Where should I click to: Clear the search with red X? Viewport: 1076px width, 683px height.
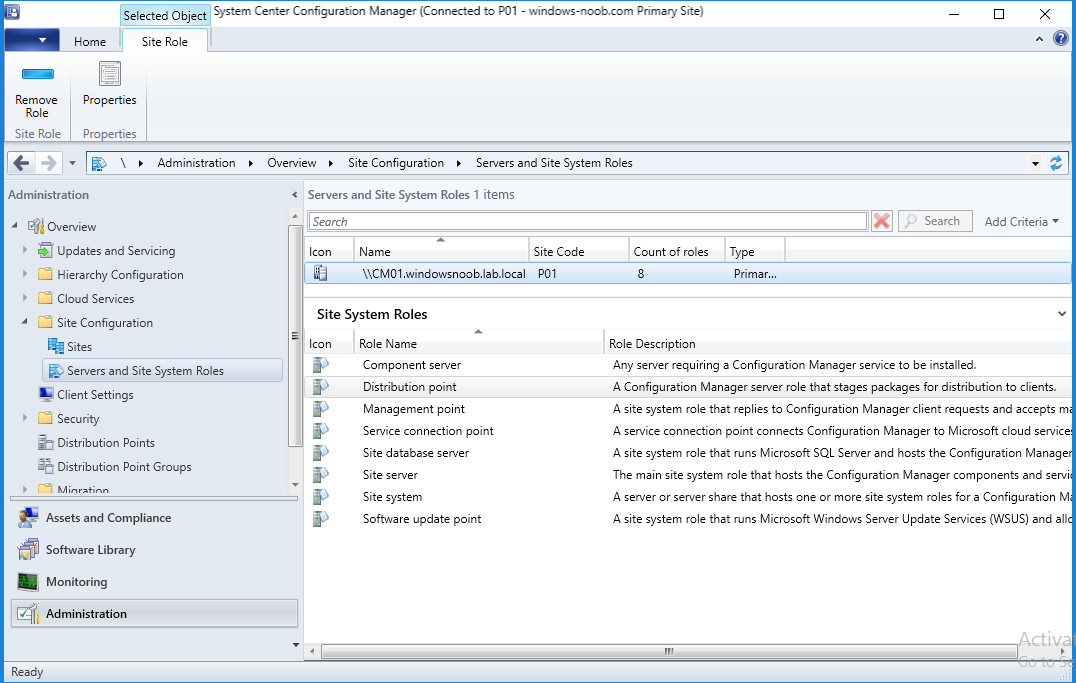tap(881, 221)
